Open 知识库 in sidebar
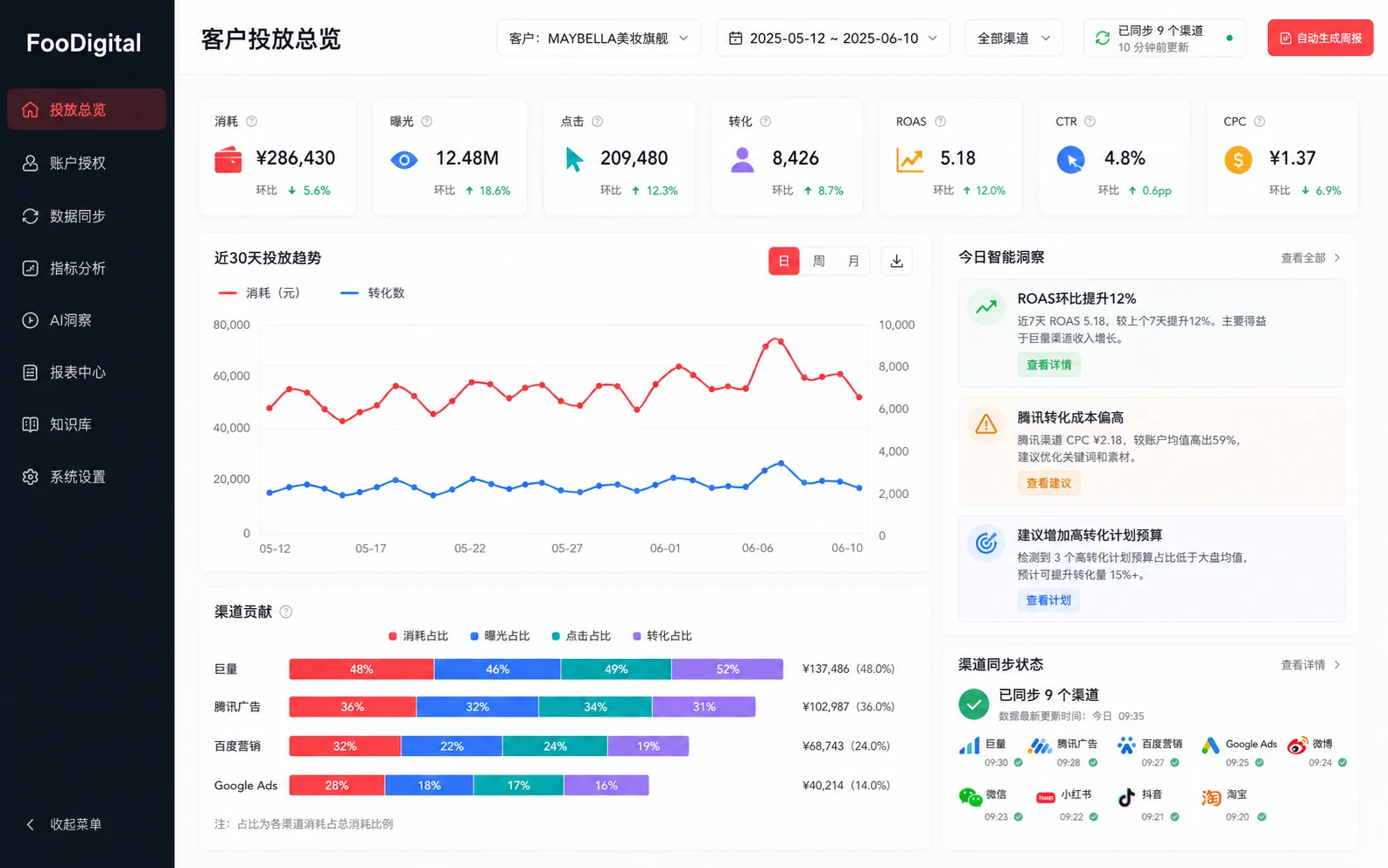The width and height of the screenshot is (1388, 868). tap(87, 424)
